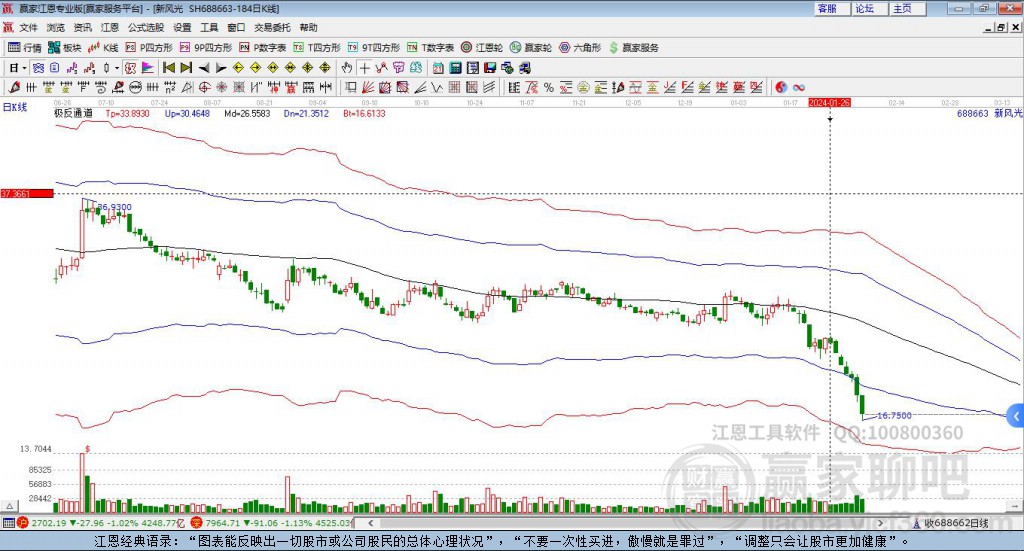
Task: Expand side panel with blue chevron
Action: pos(1016,417)
